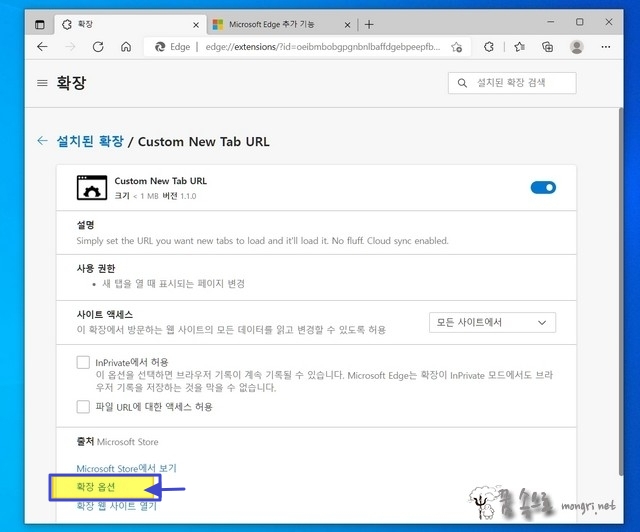Screen dimensions: 640x532
Task: Open the Microsoft Store에서 보기 link
Action: [127, 468]
